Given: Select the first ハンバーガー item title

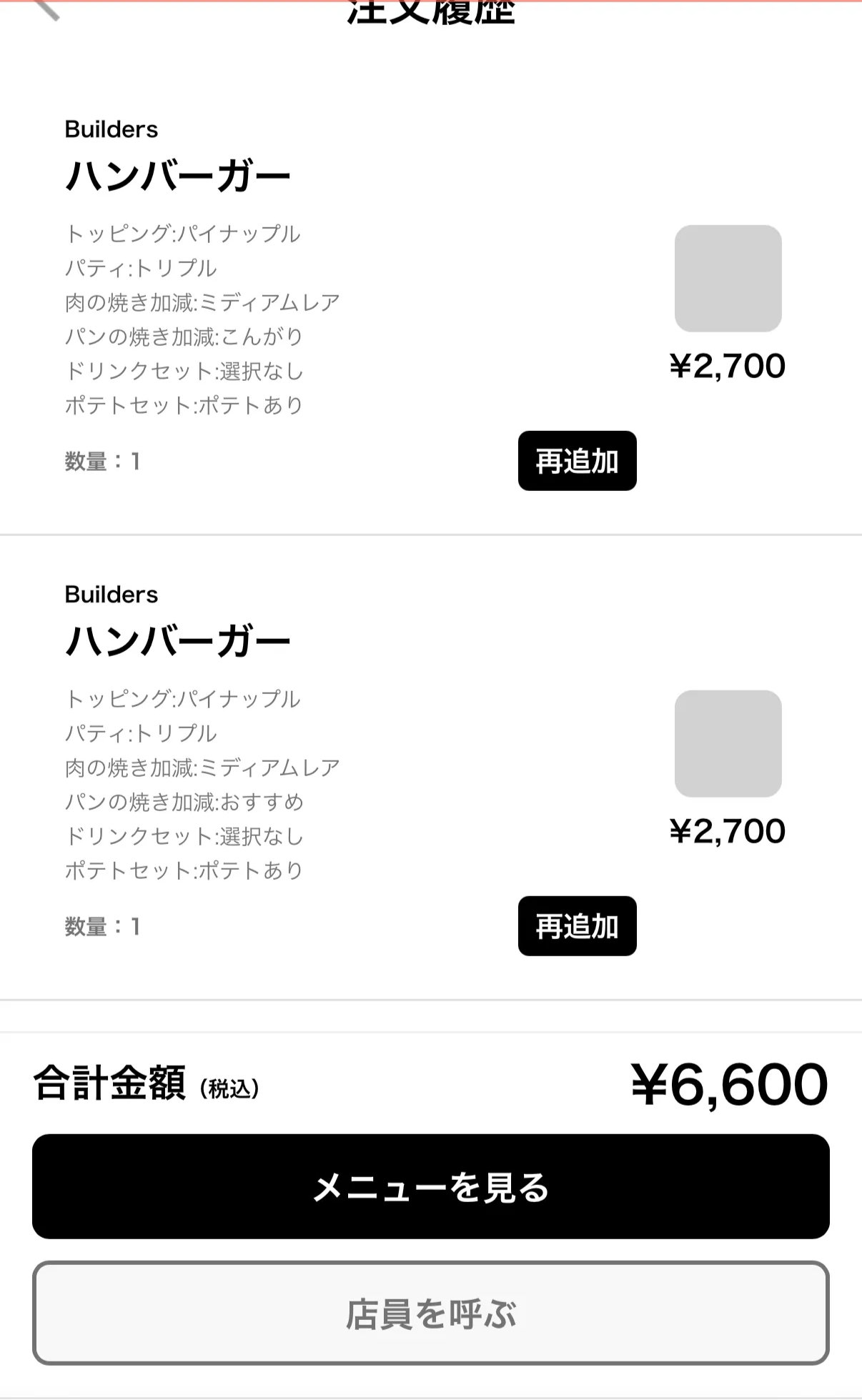Looking at the screenshot, I should coord(178,176).
